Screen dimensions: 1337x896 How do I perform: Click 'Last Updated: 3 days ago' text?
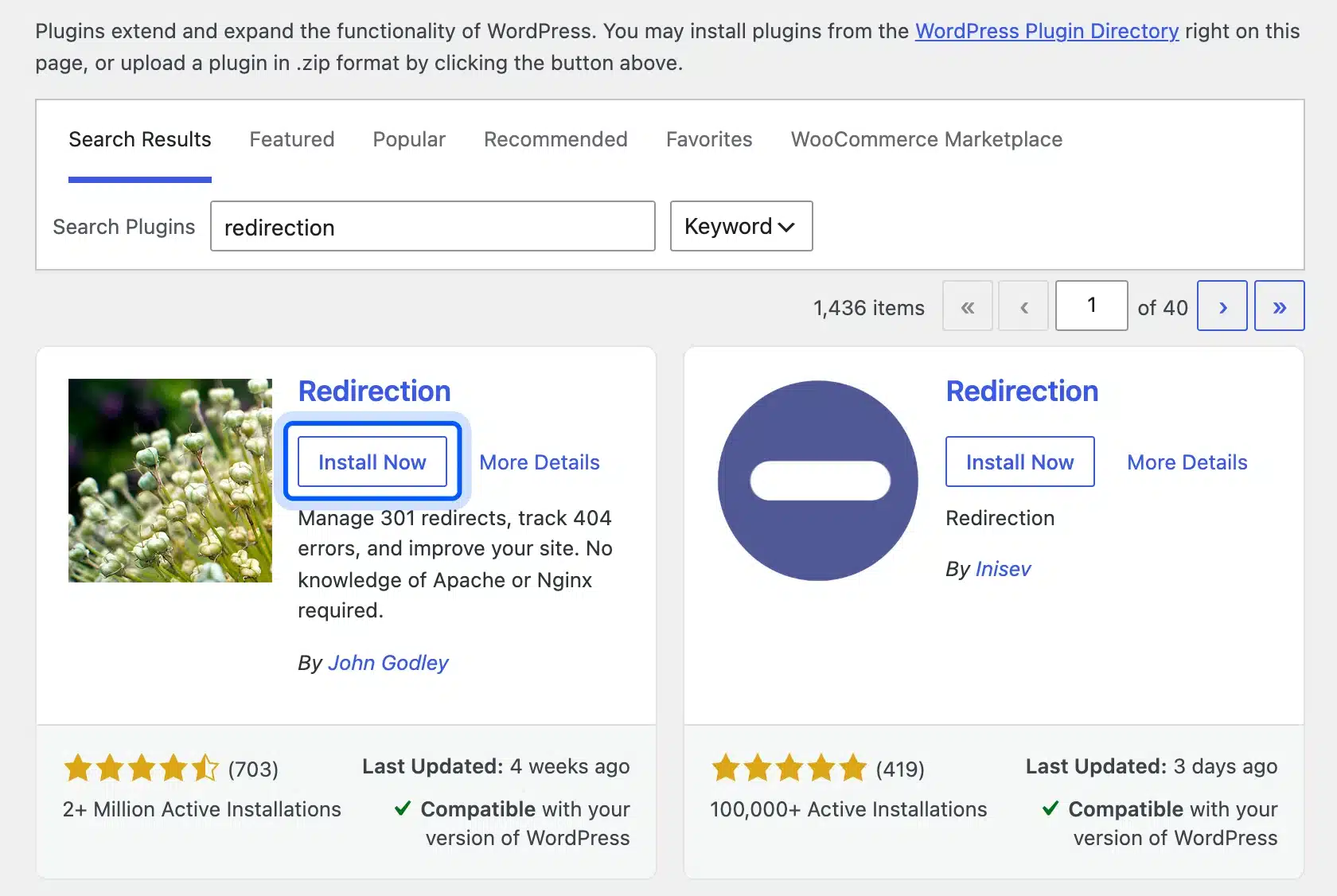click(x=1152, y=766)
